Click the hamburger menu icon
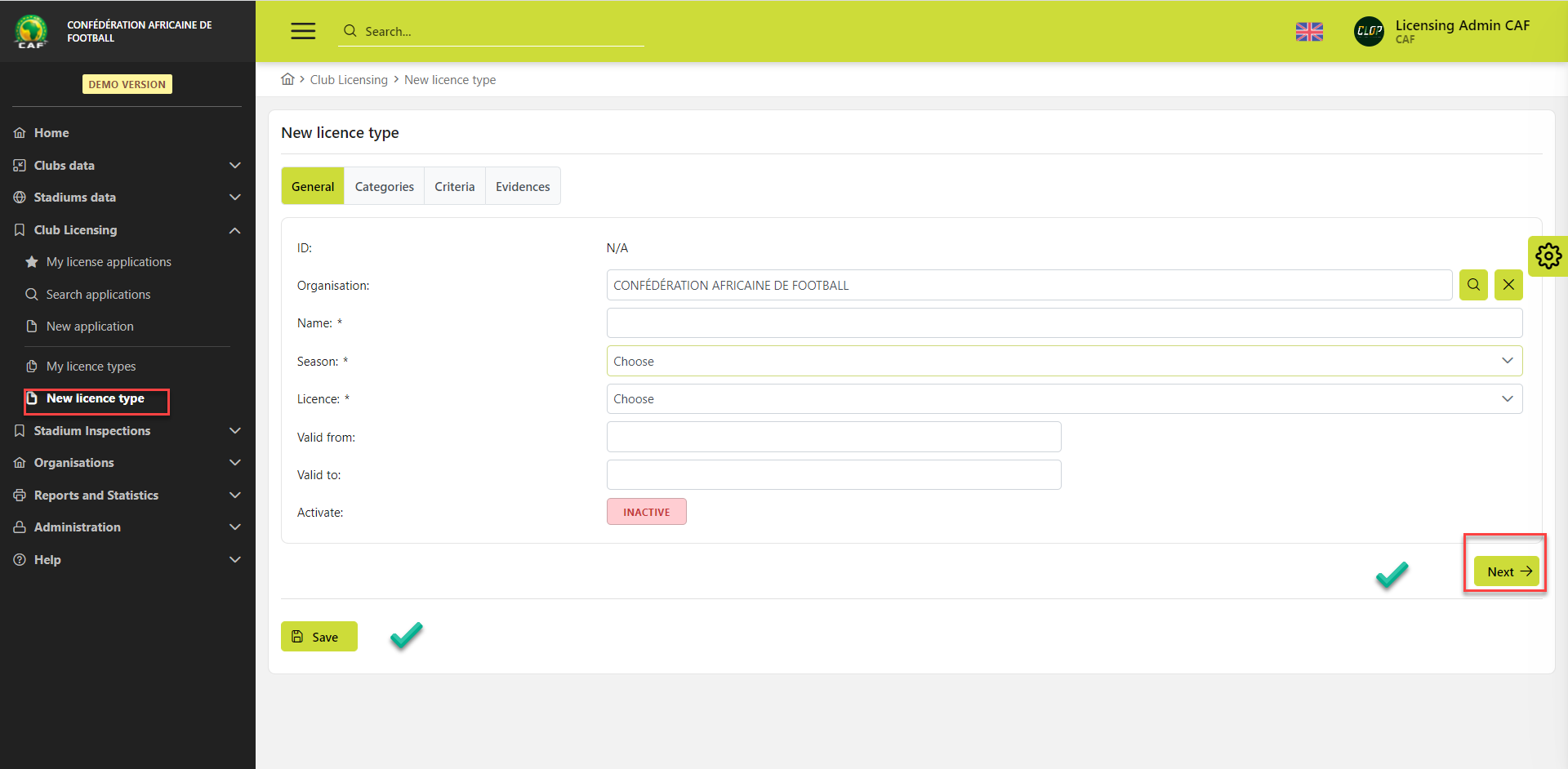This screenshot has width=1568, height=769. 303,31
